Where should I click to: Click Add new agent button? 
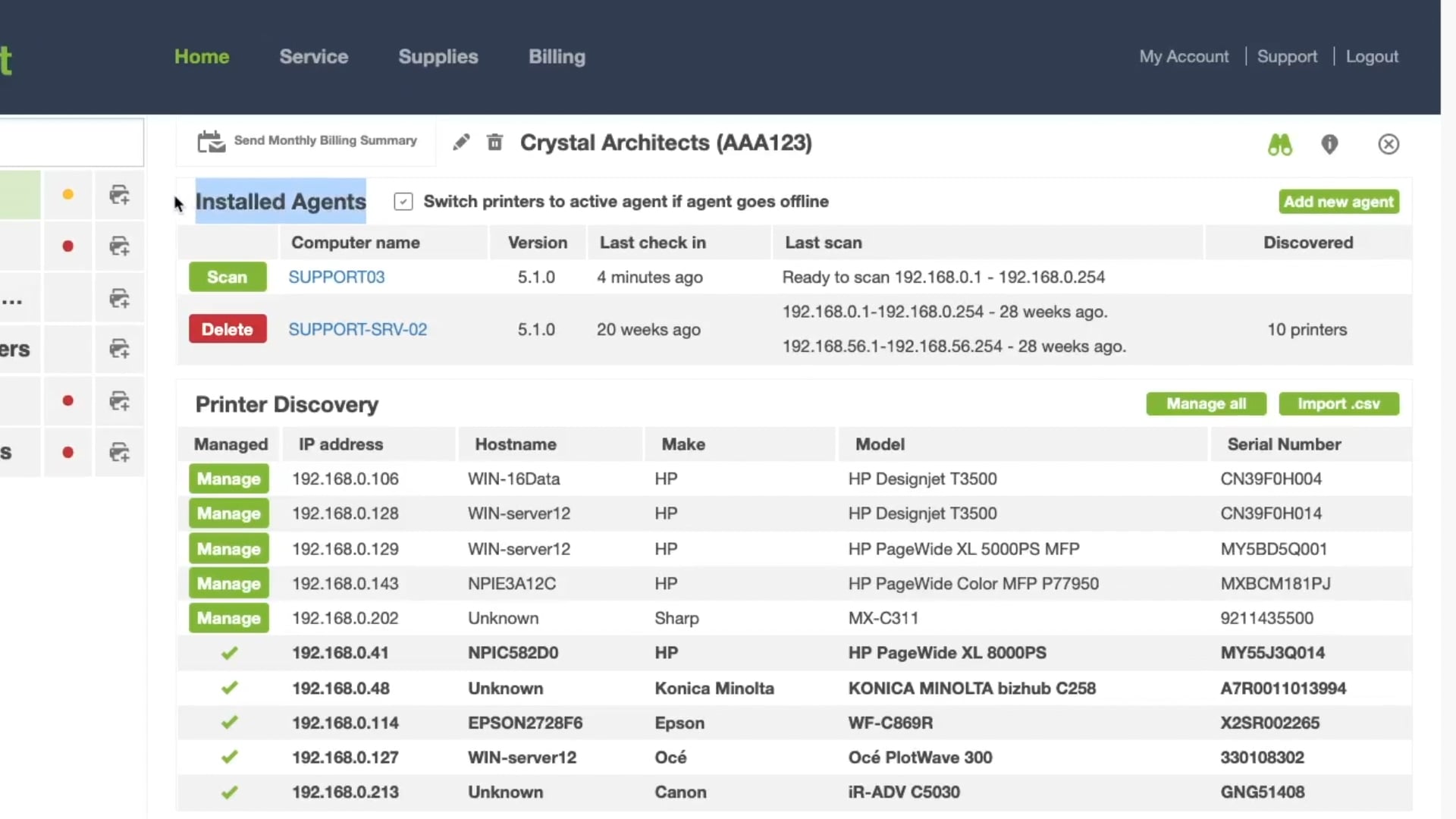point(1339,201)
